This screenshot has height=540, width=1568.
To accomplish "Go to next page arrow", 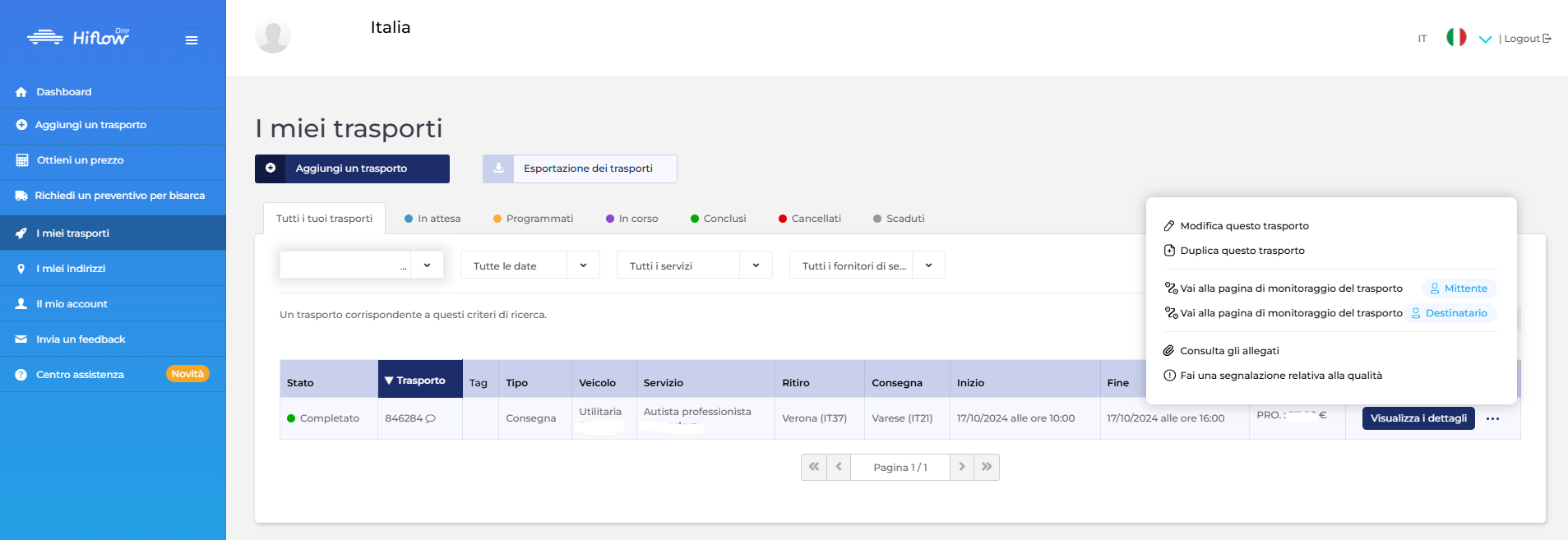I will point(962,467).
